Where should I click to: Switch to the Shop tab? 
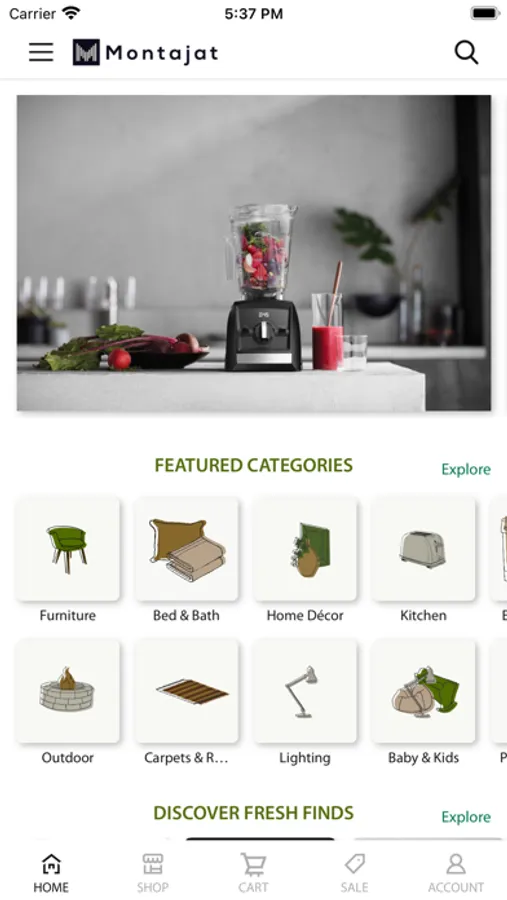coord(152,873)
